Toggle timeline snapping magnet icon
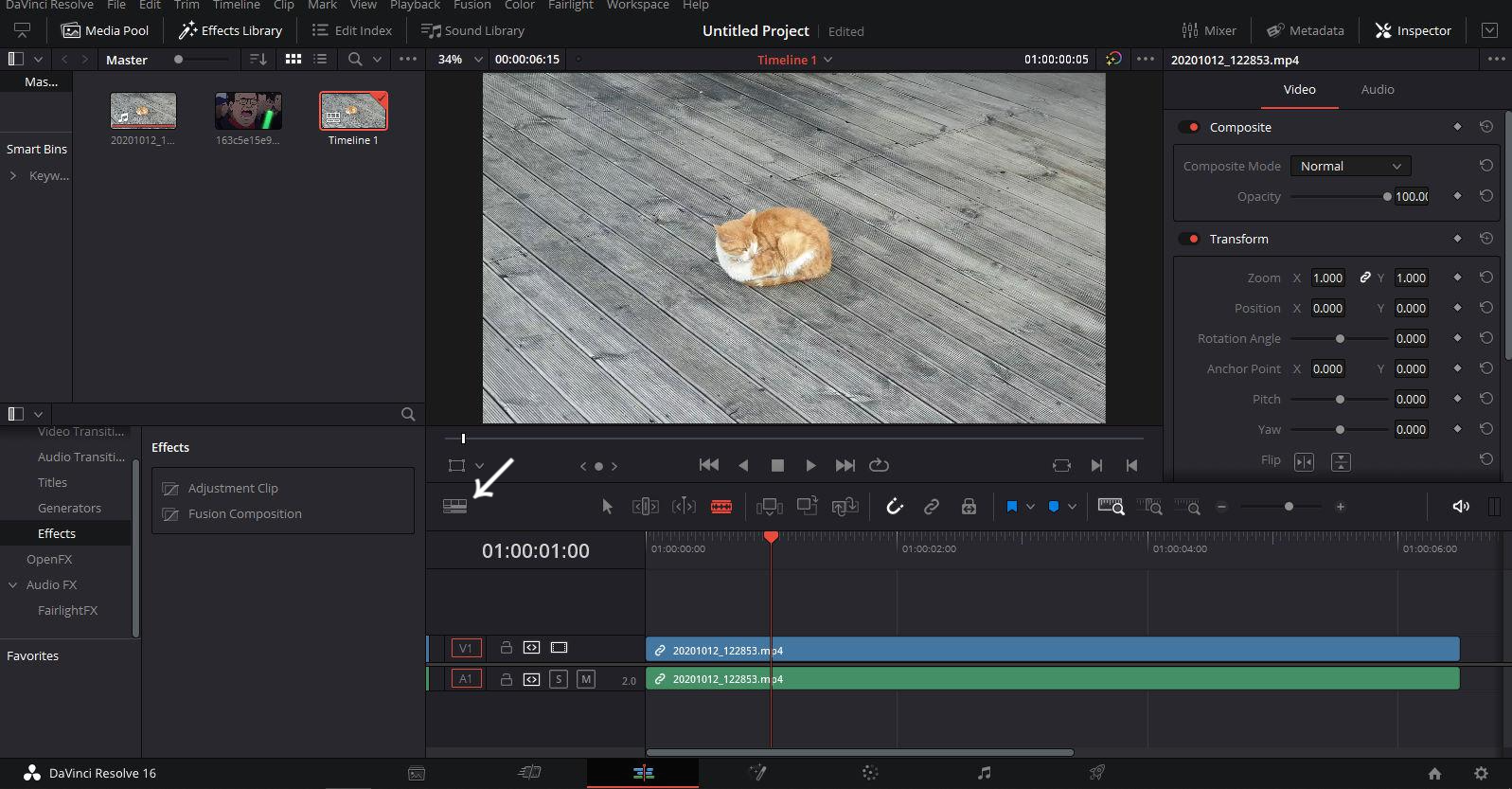 895,507
